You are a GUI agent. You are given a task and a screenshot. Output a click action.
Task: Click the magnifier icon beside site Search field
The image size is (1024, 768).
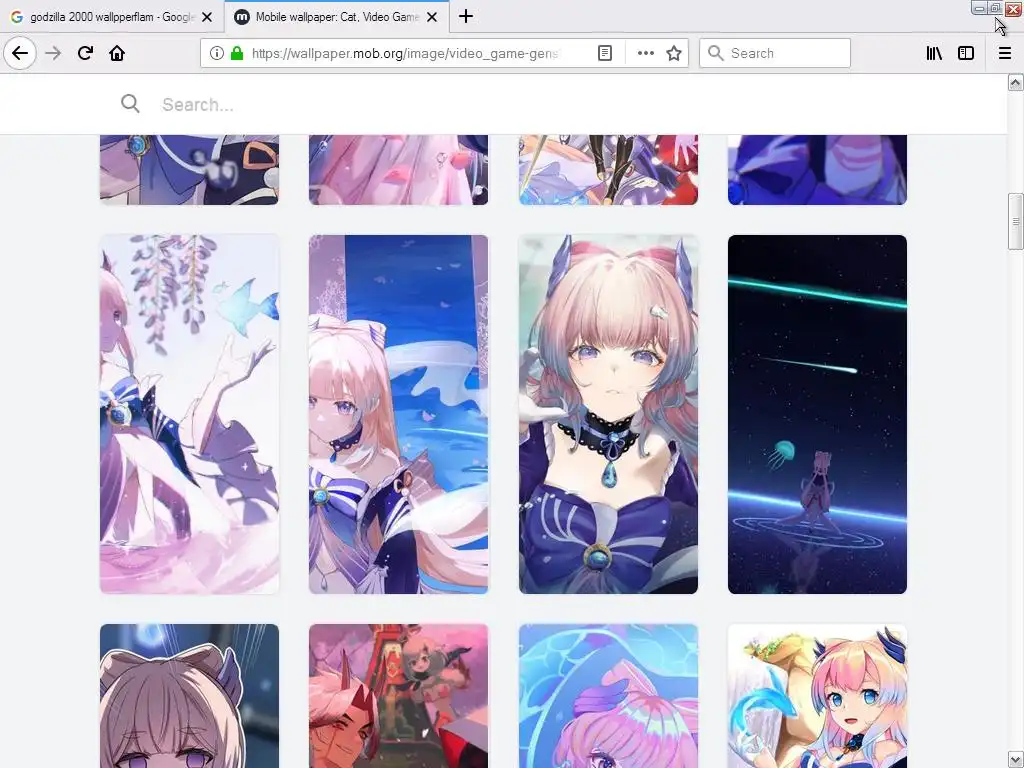[130, 103]
